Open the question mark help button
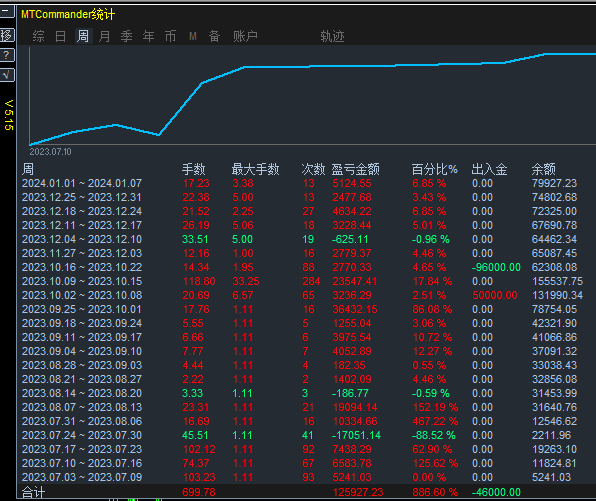This screenshot has height=501, width=596. pos(7,55)
